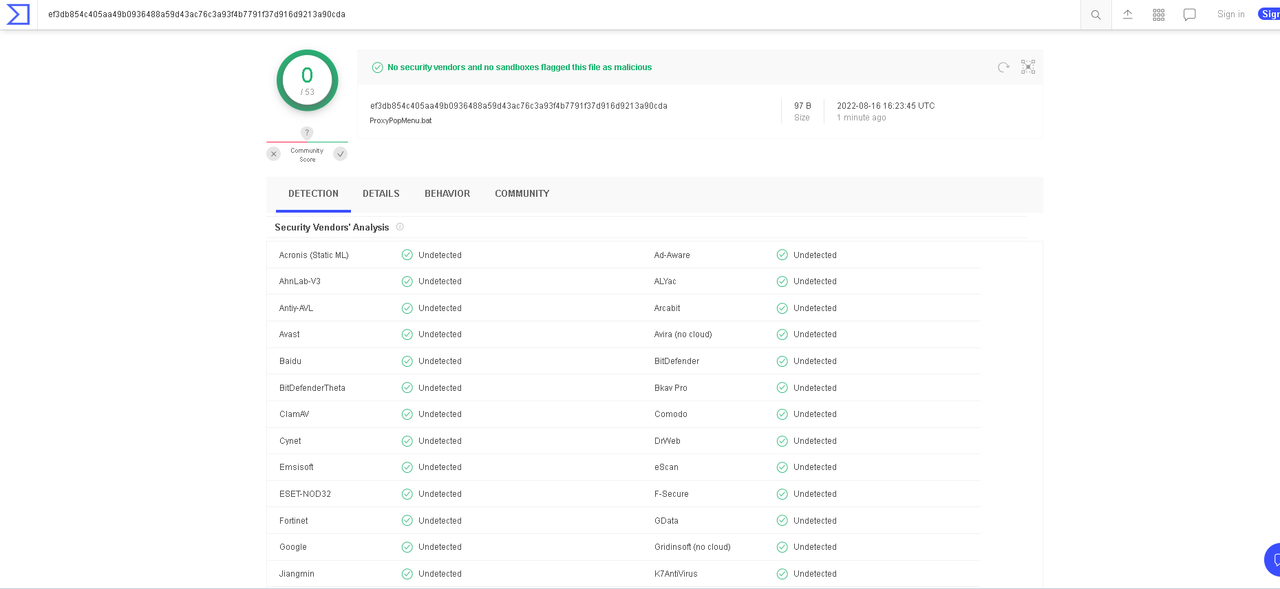Click the Sign in link
The image size is (1280, 589).
(1231, 14)
